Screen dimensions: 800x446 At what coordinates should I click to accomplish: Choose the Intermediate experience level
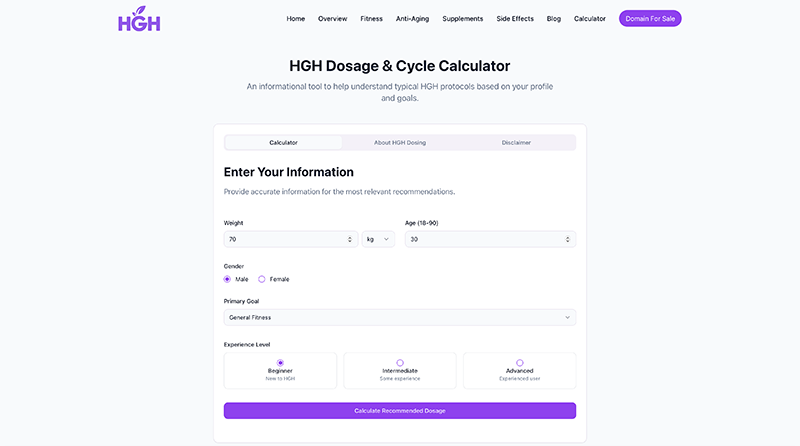(x=400, y=370)
